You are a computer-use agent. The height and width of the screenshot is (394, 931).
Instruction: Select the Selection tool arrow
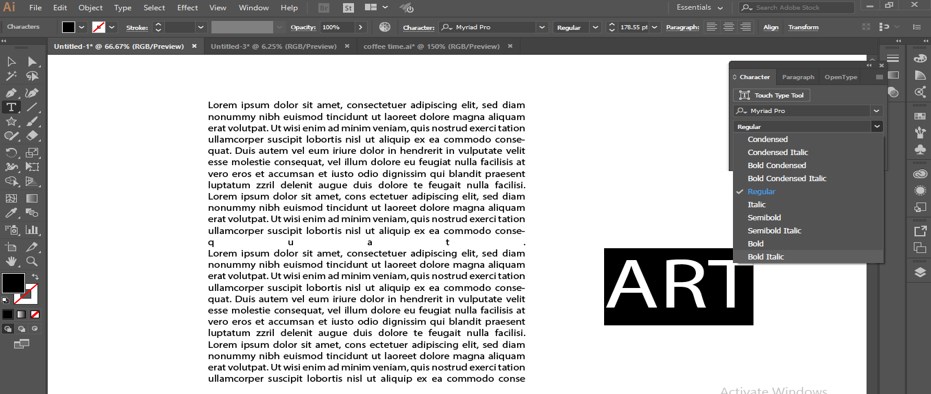coord(11,62)
